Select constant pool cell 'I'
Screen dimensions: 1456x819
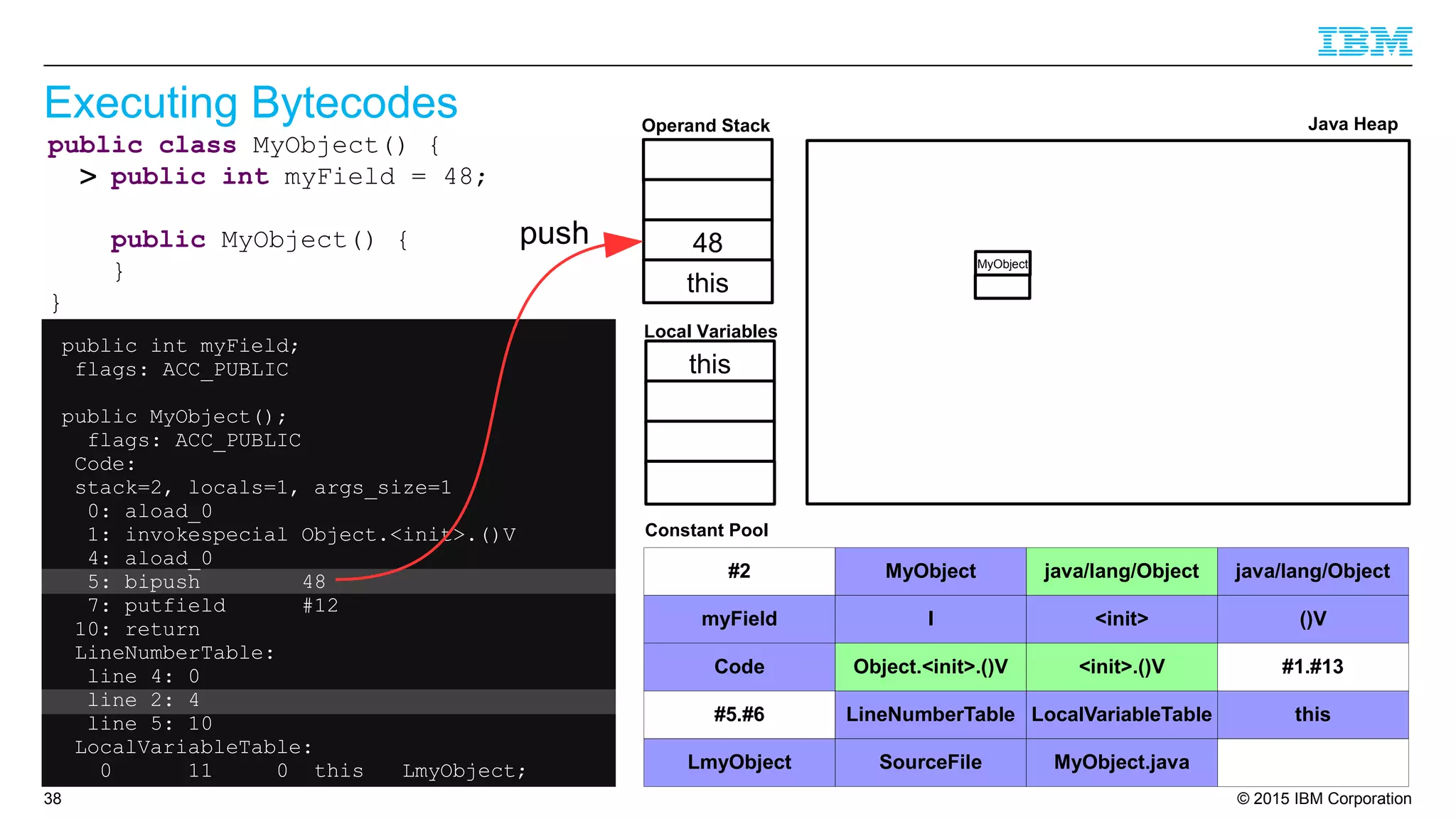pos(930,619)
